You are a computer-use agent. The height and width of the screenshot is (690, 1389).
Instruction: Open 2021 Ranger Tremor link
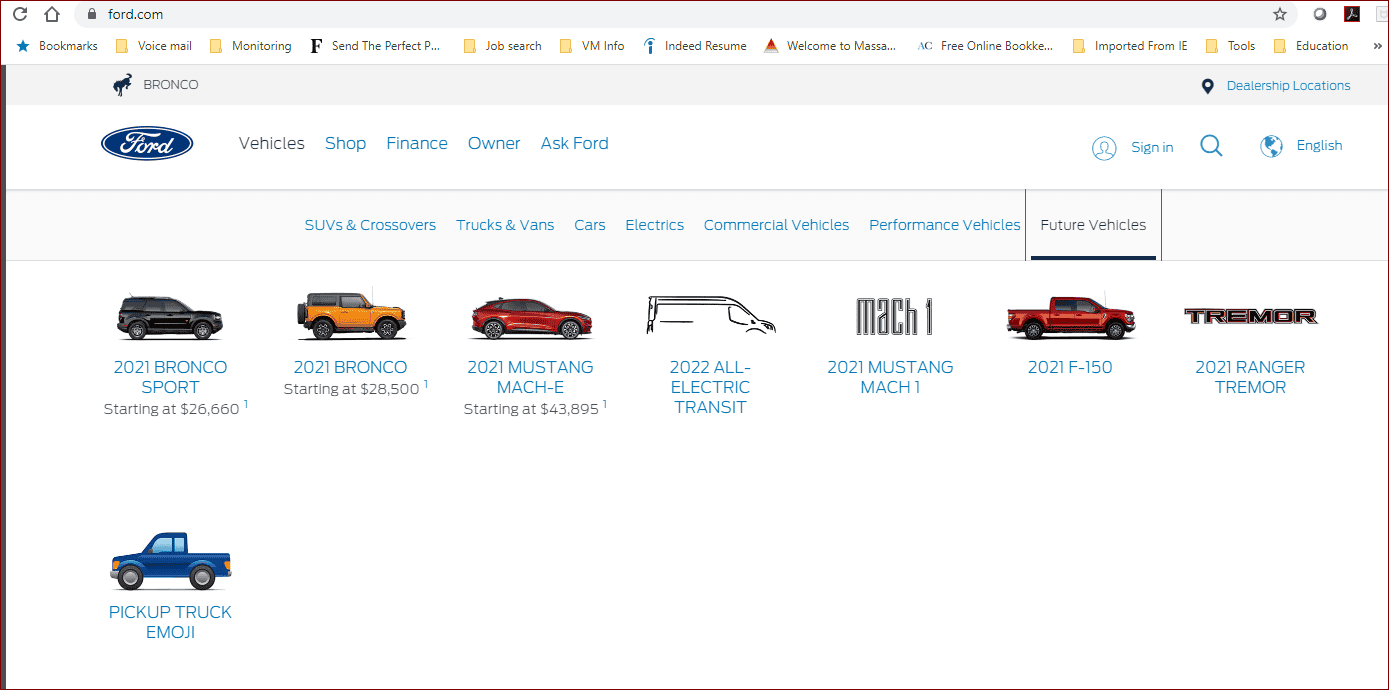[x=1250, y=377]
